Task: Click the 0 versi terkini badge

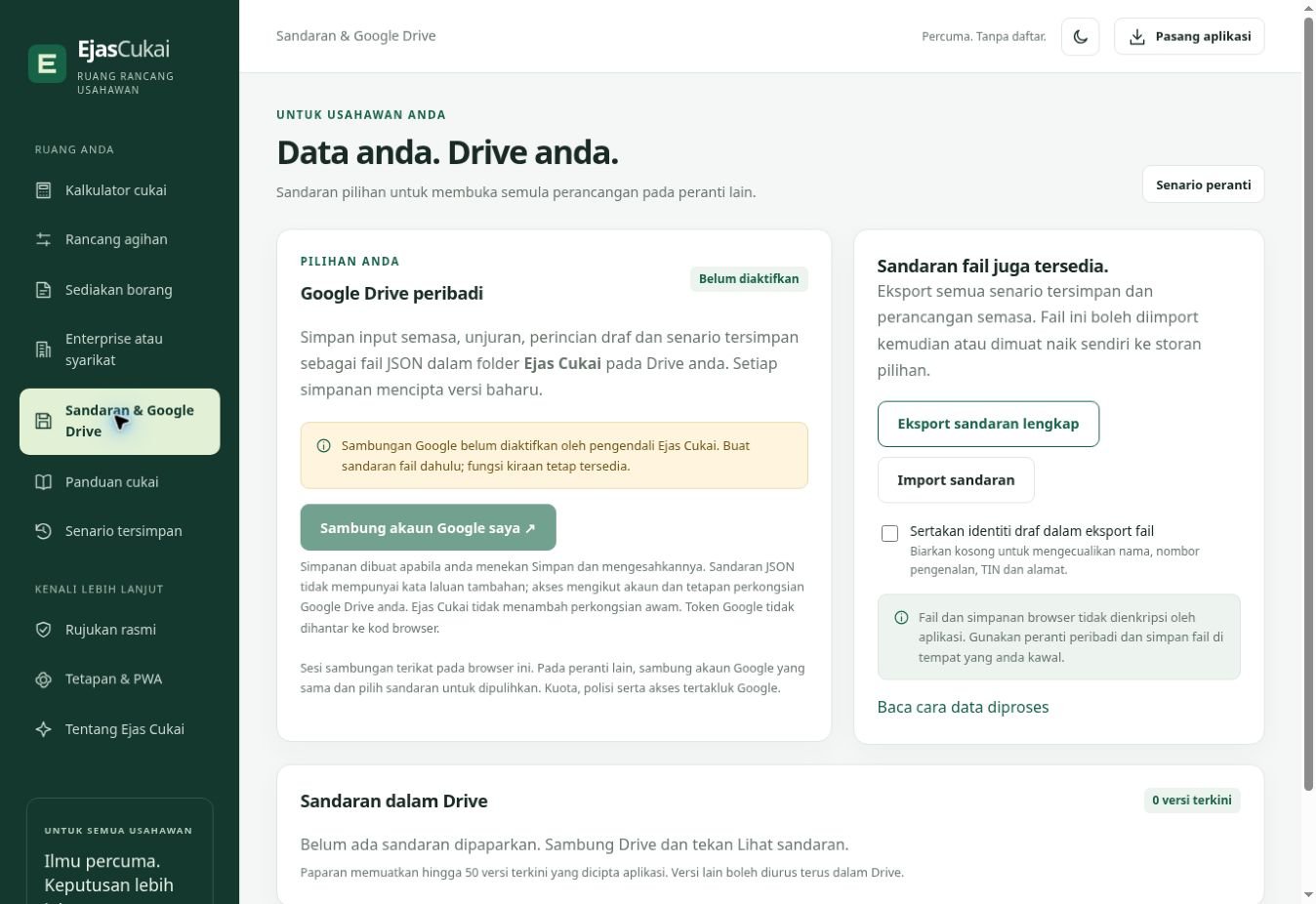Action: [x=1191, y=801]
